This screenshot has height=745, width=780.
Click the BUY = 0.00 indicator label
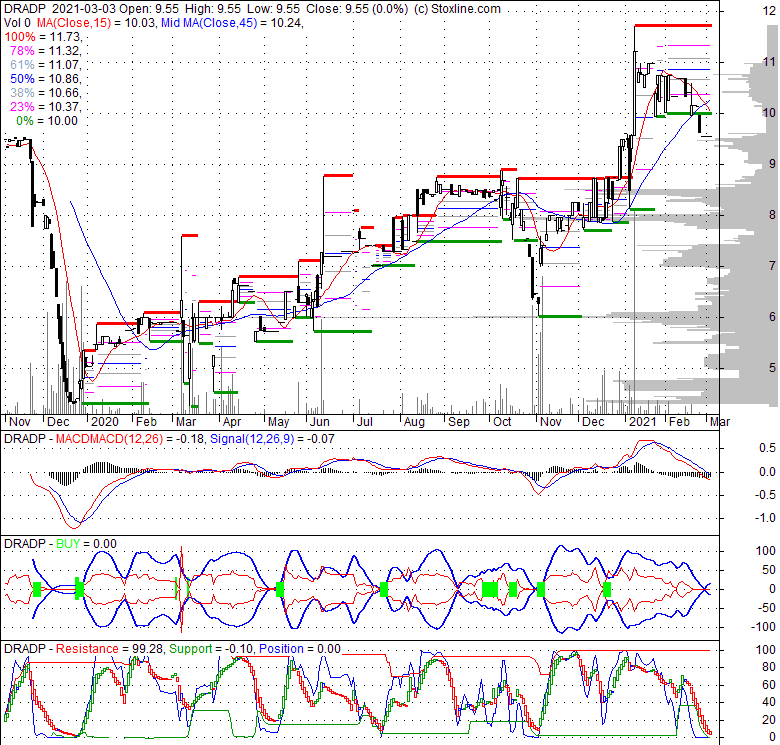click(86, 544)
